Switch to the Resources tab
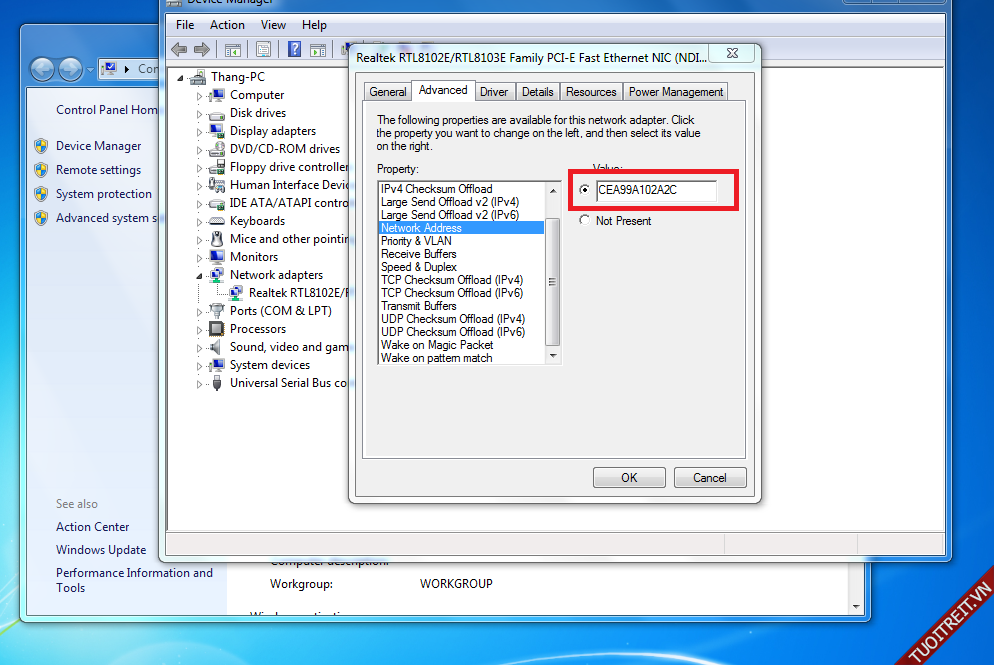Image resolution: width=994 pixels, height=665 pixels. coord(591,92)
